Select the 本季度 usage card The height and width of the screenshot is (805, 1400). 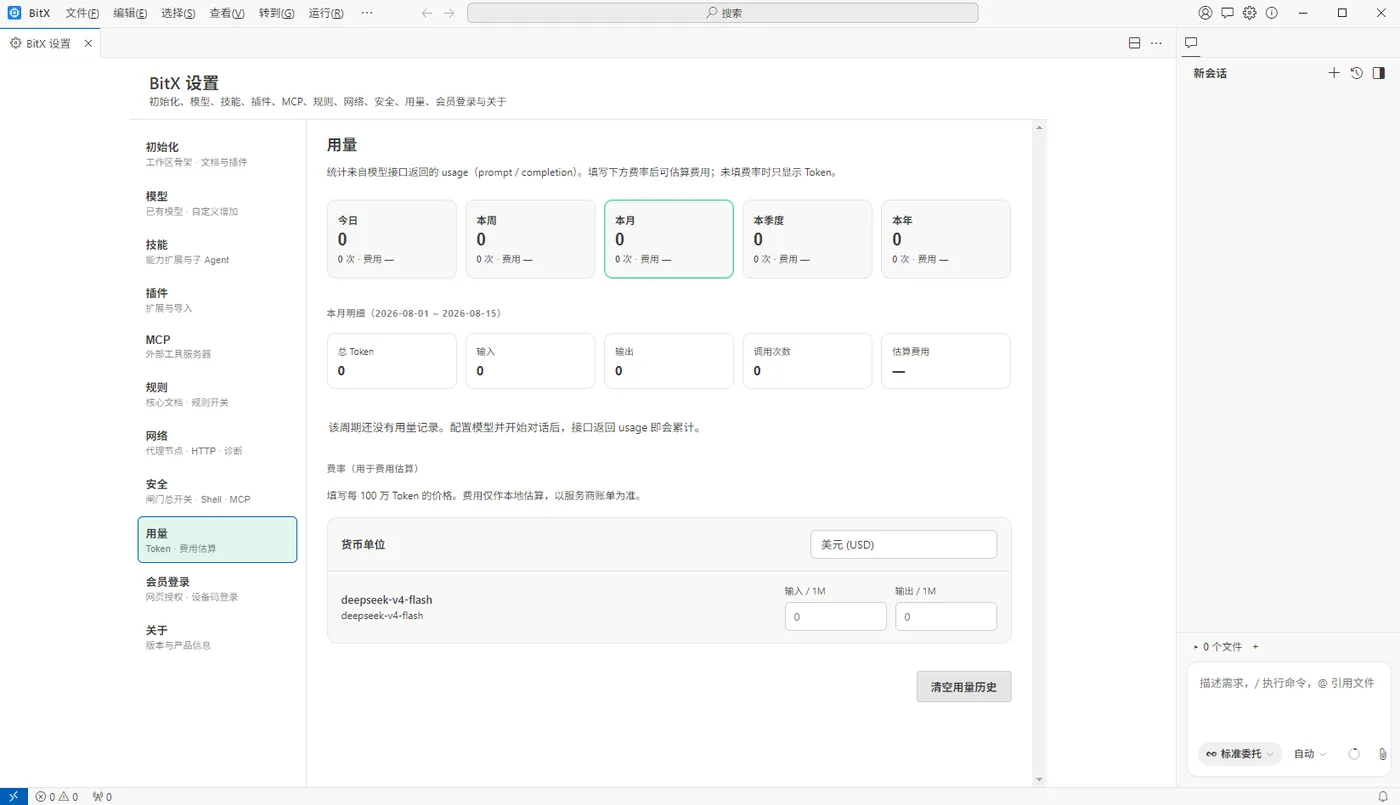coord(807,239)
